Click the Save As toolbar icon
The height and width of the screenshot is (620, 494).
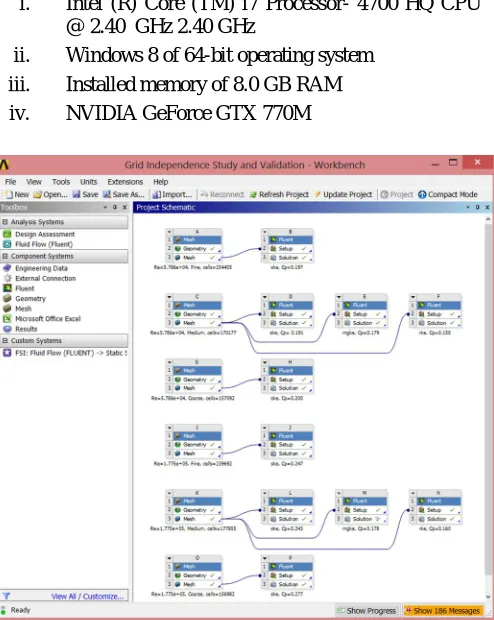107,195
